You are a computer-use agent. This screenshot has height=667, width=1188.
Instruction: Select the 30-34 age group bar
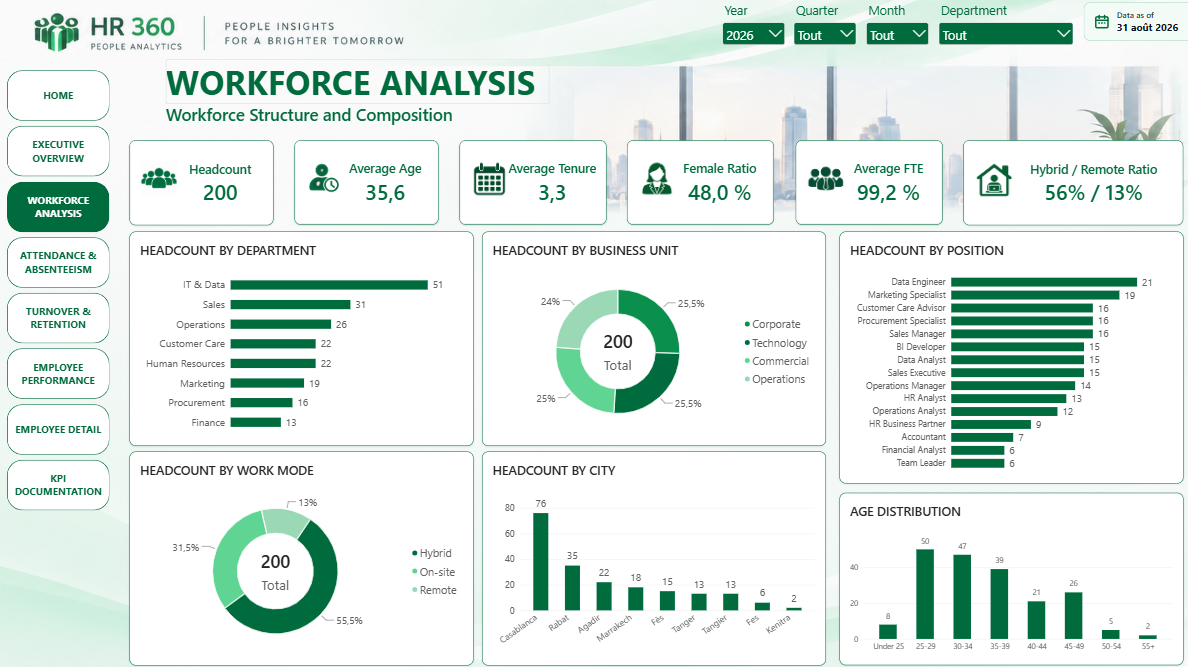pos(962,597)
